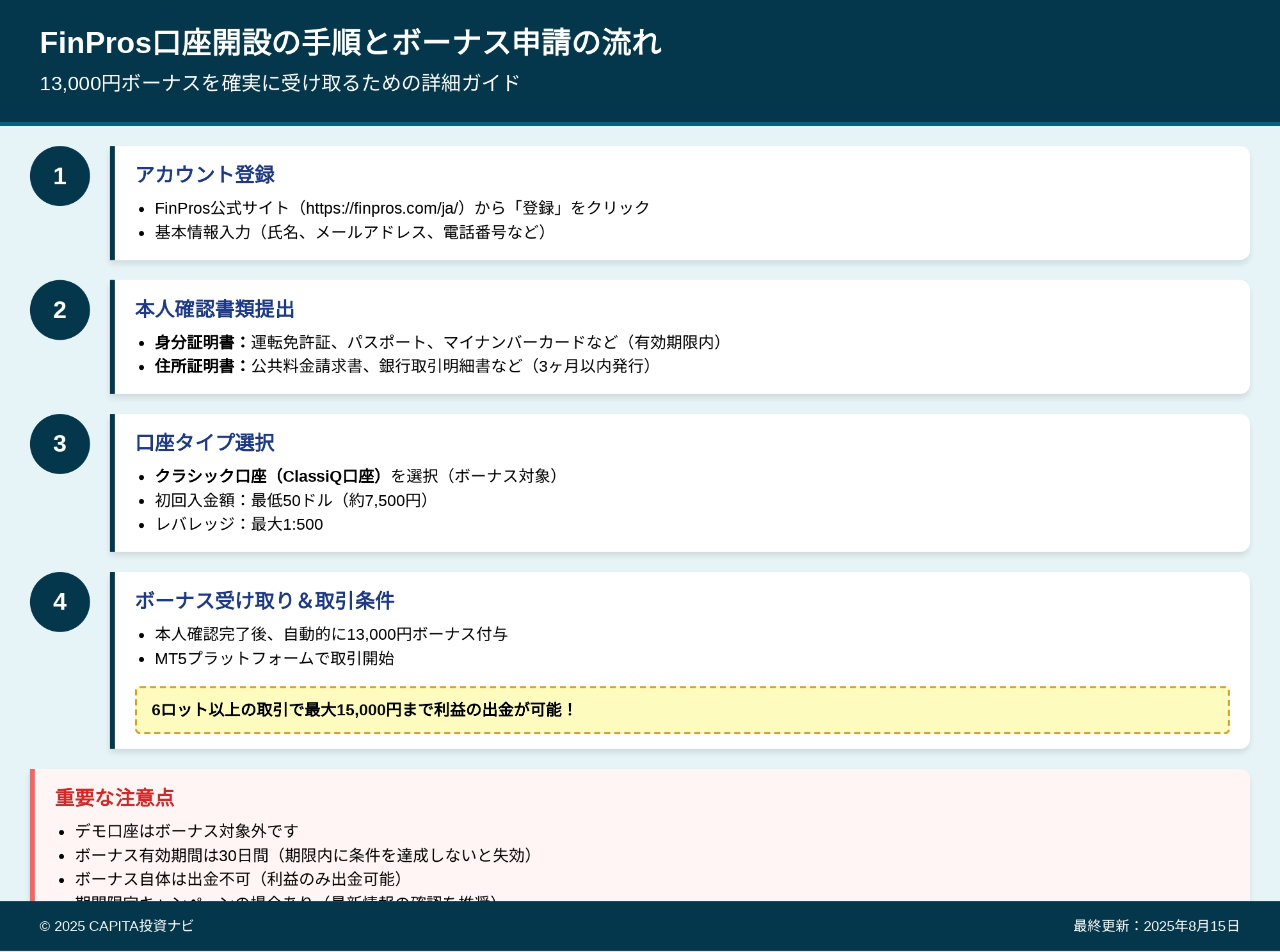Click the line 'ボーナス自体は出金不可（利益のみ出金可能）'
The width and height of the screenshot is (1280, 952).
(239, 879)
